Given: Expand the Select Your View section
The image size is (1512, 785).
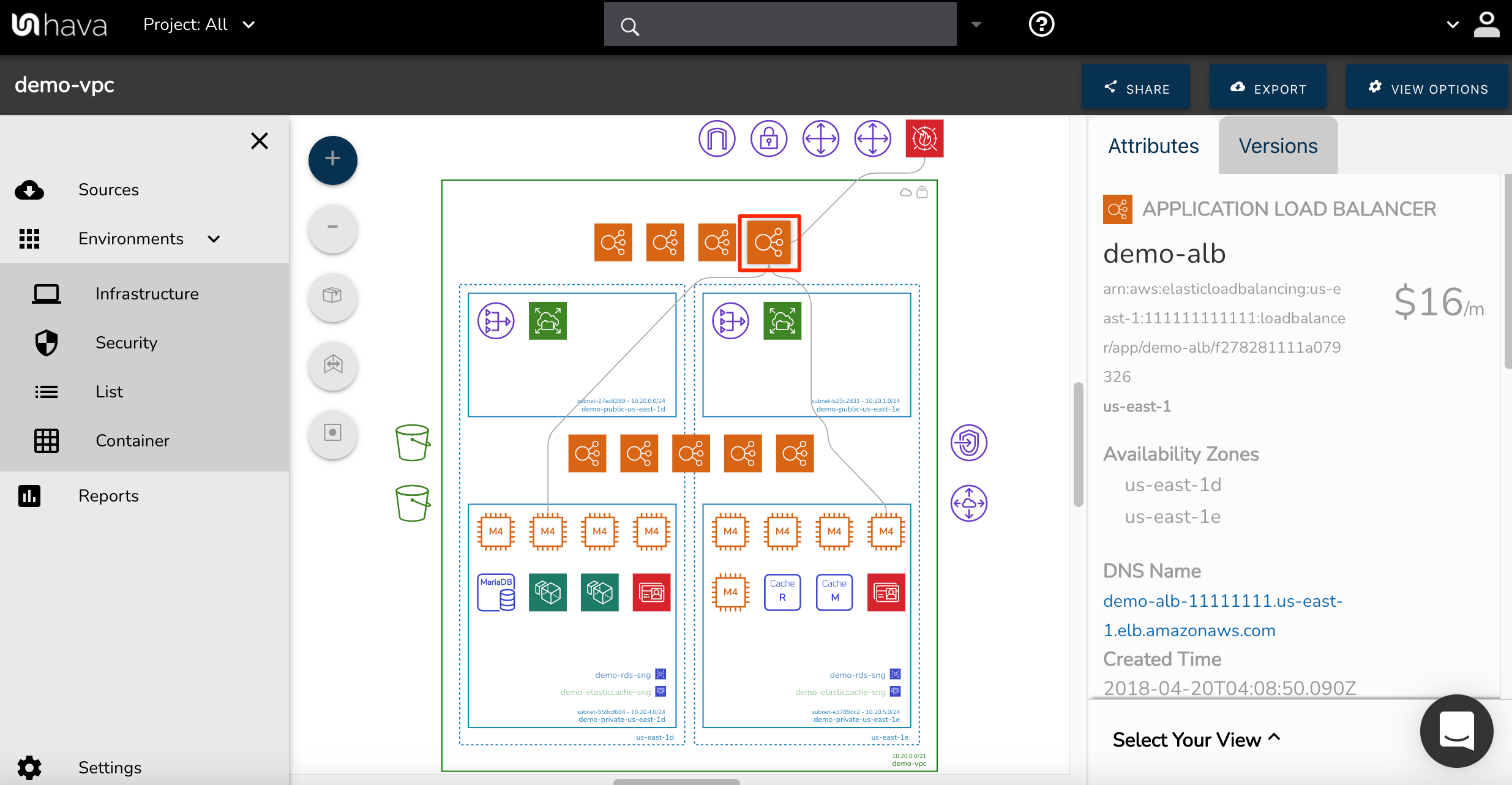Looking at the screenshot, I should pos(1196,738).
